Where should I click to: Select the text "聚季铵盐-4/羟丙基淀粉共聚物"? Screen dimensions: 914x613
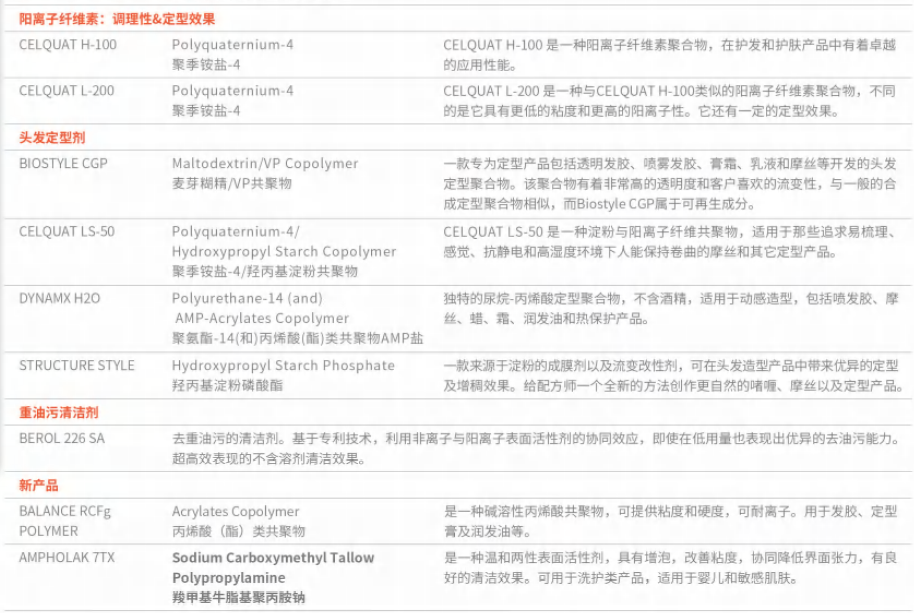265,272
